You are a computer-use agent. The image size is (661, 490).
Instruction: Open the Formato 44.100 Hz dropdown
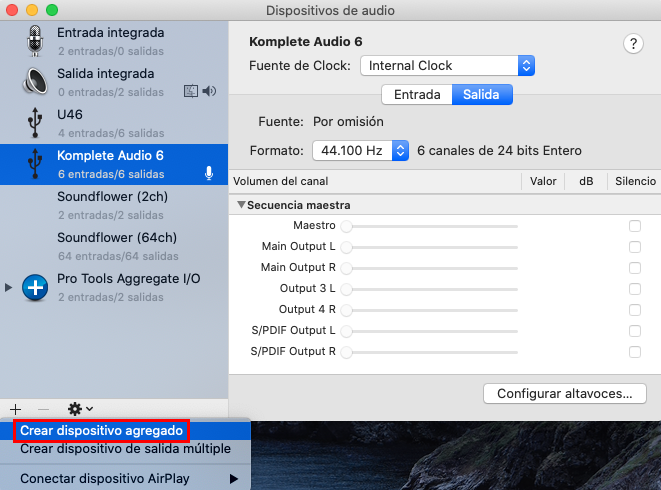360,151
